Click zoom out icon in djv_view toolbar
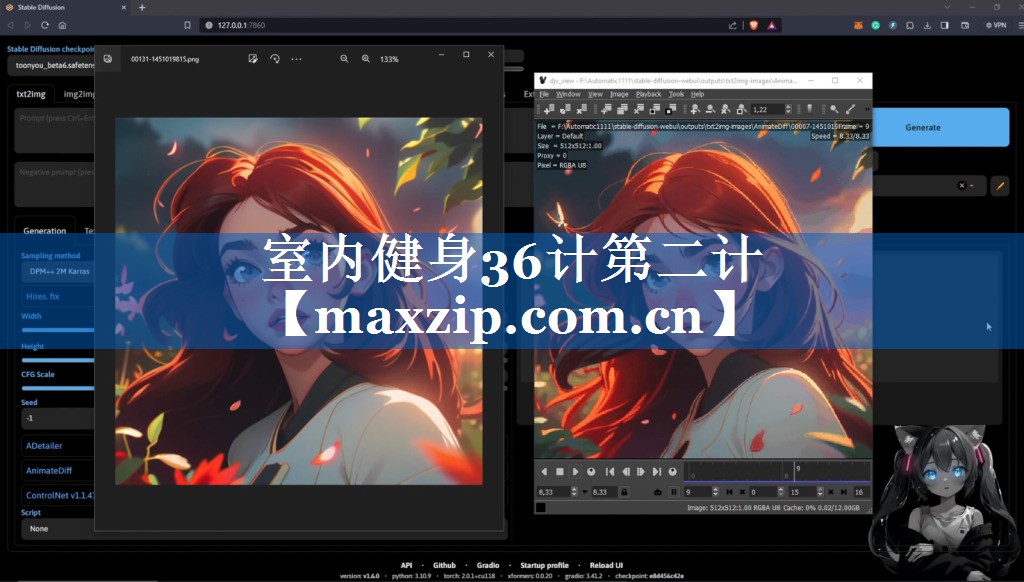This screenshot has width=1024, height=582. pos(711,109)
